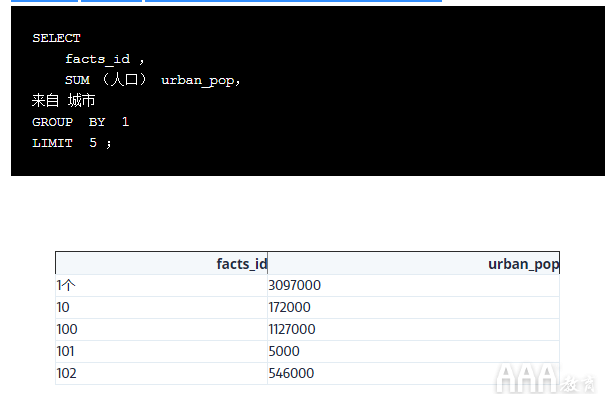Click the table cell showing 1个
Image resolution: width=606 pixels, height=399 pixels.
[162, 285]
